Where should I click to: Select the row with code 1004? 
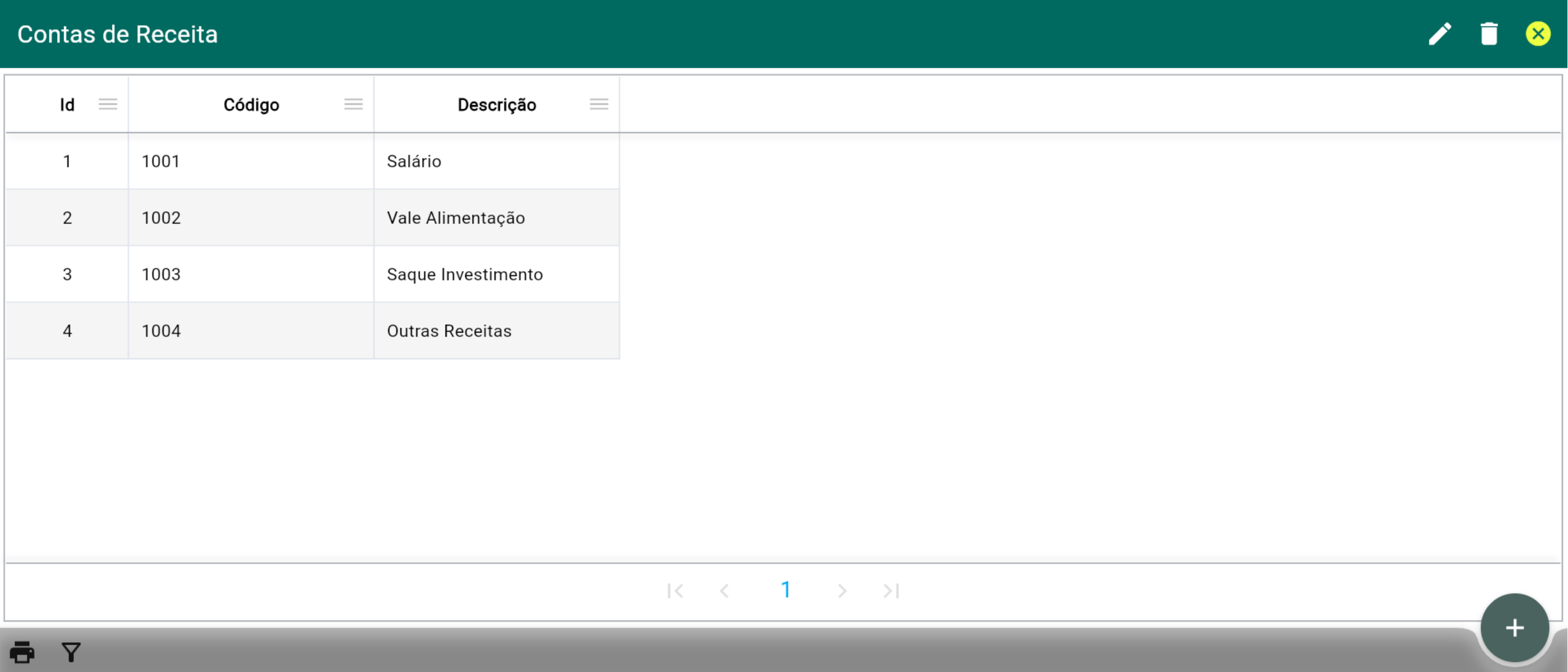coord(161,331)
